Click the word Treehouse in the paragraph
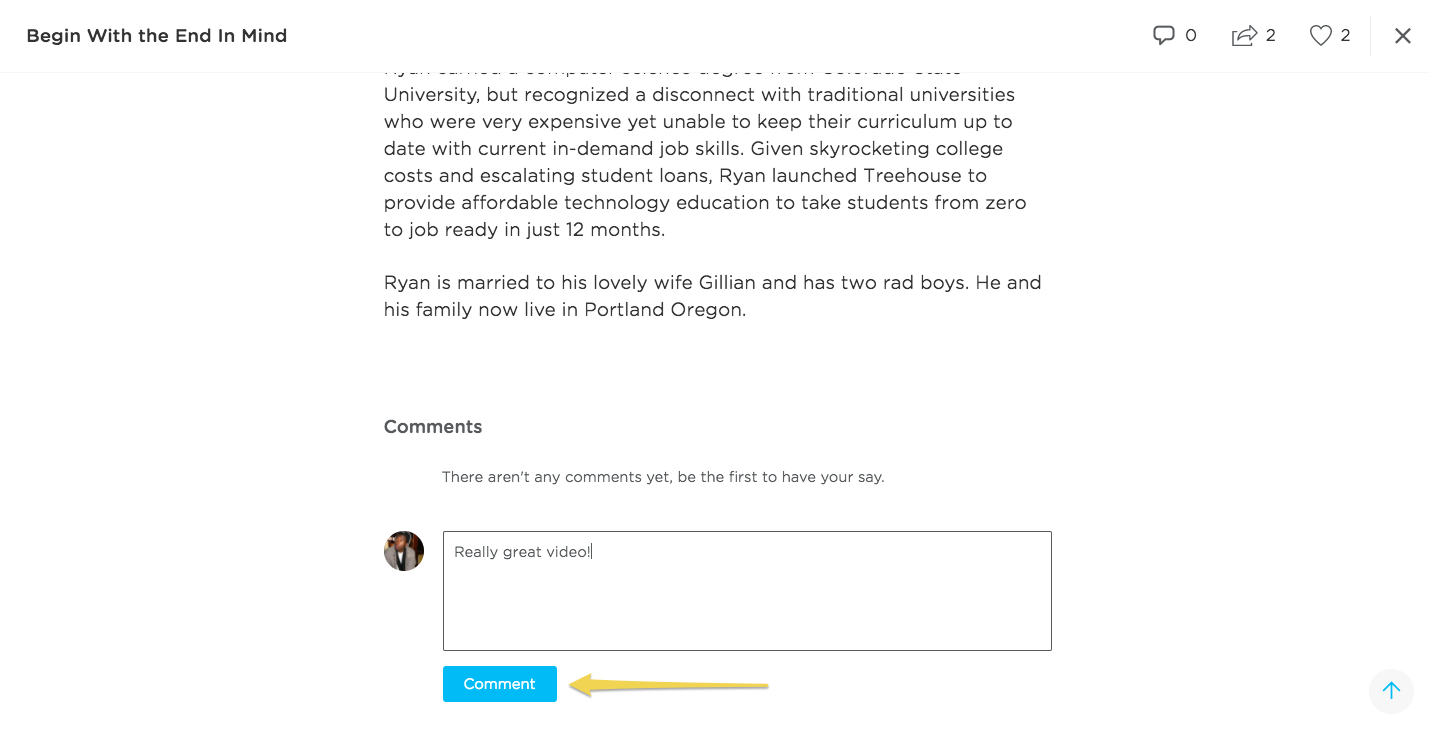This screenshot has height=737, width=1430. point(925,176)
